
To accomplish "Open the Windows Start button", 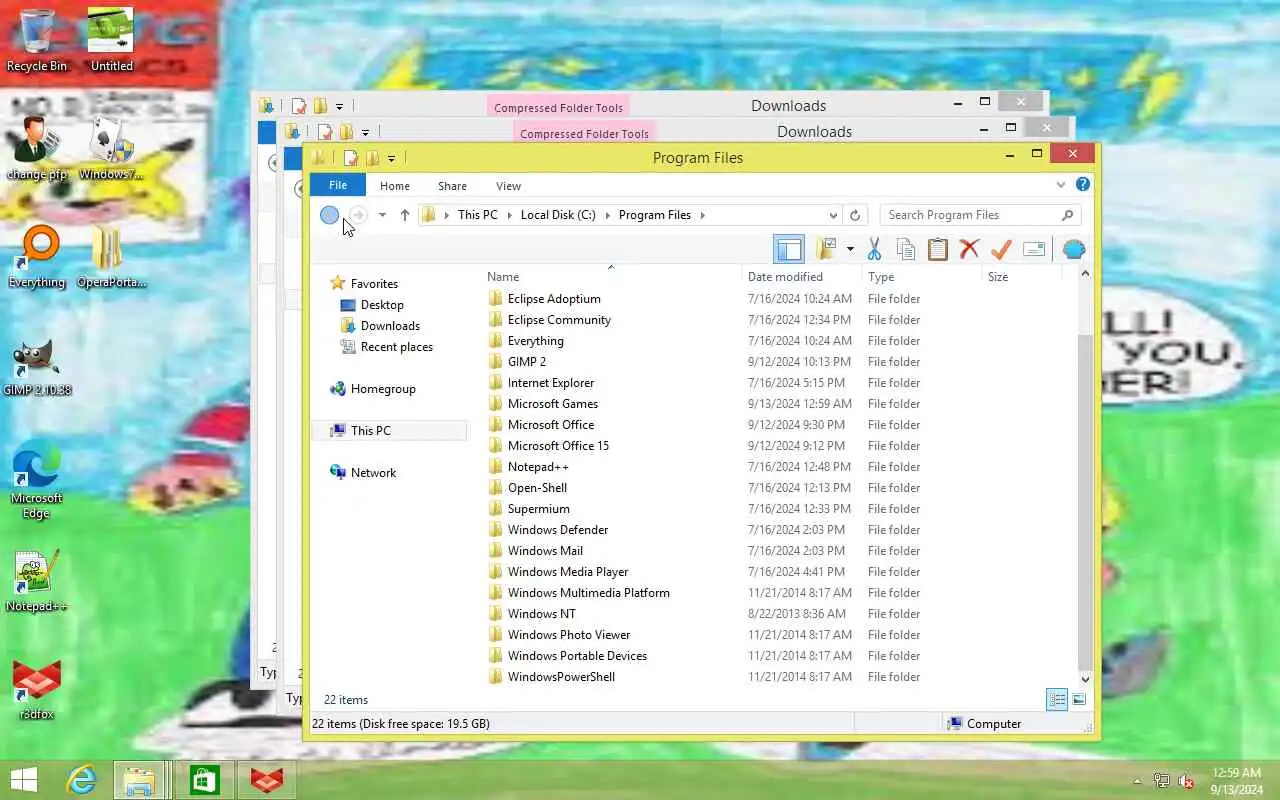I will tap(23, 780).
